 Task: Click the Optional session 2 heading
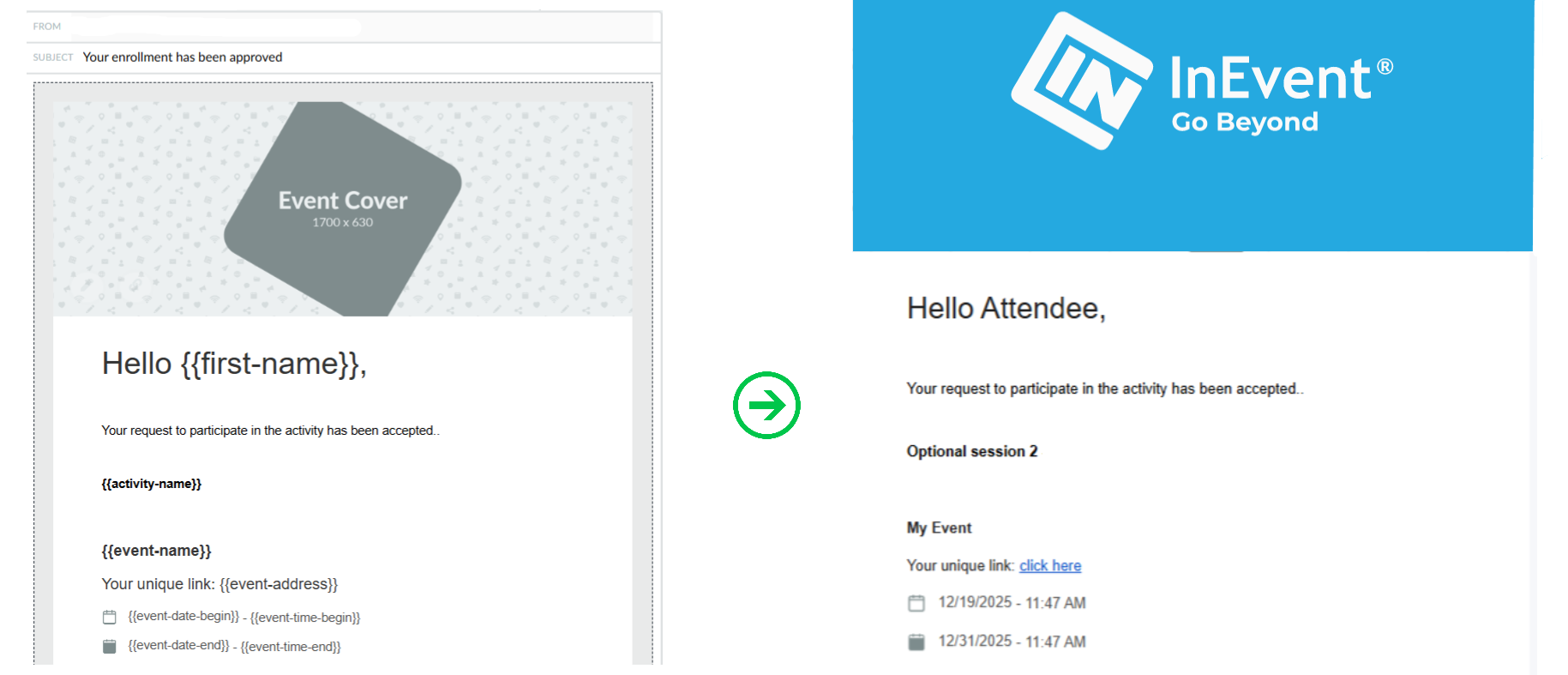coord(972,451)
